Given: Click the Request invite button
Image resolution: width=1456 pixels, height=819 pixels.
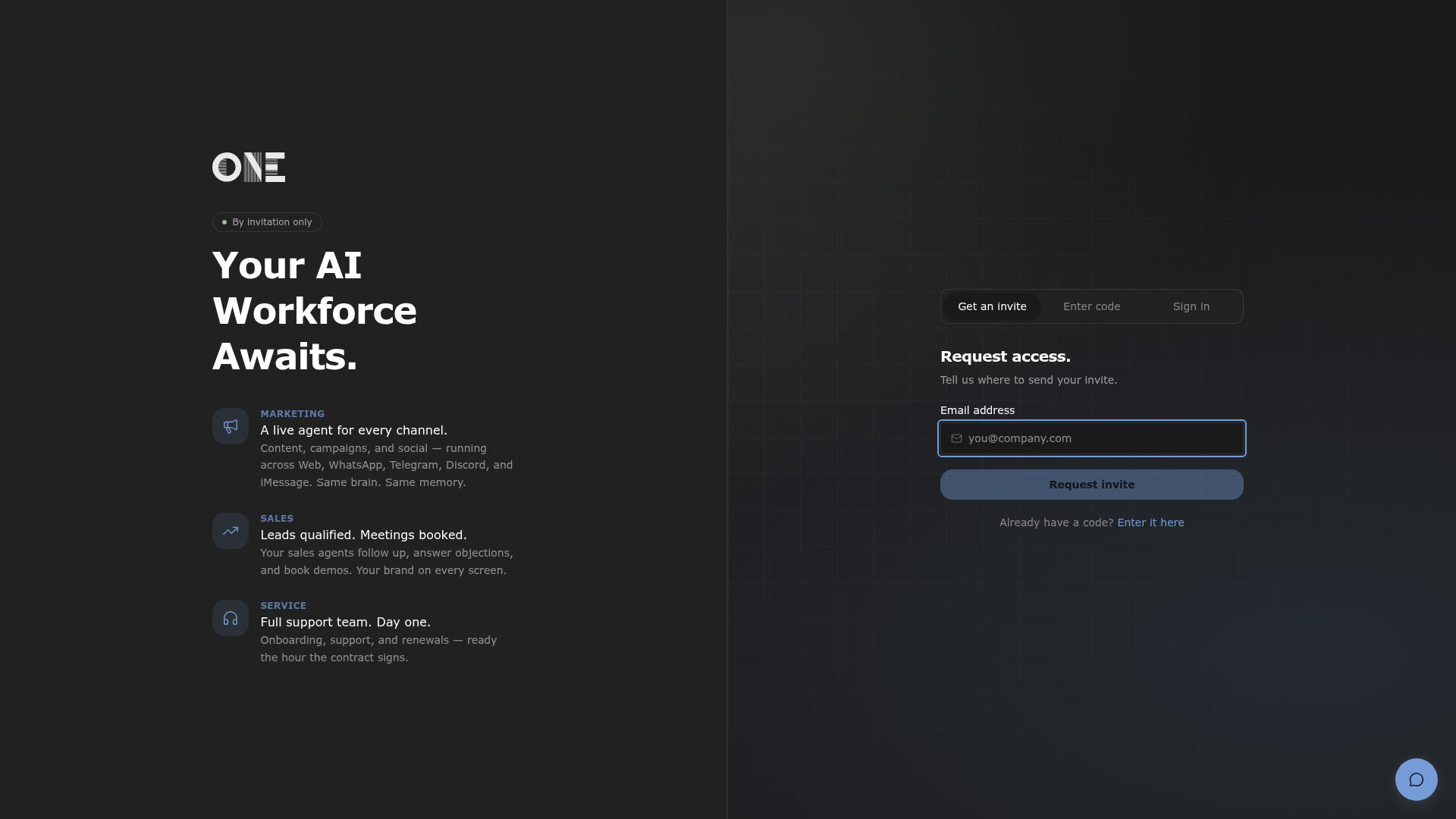Looking at the screenshot, I should (x=1092, y=485).
